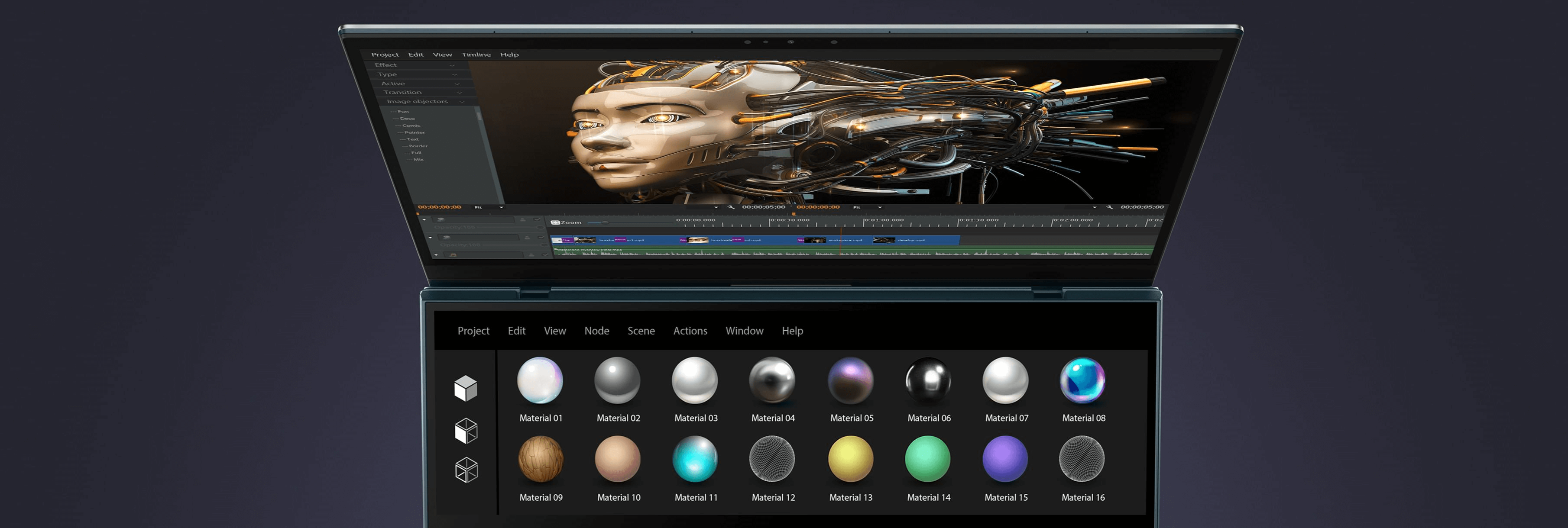The image size is (1568, 528).
Task: Click the music note audio track icon
Action: [x=453, y=255]
